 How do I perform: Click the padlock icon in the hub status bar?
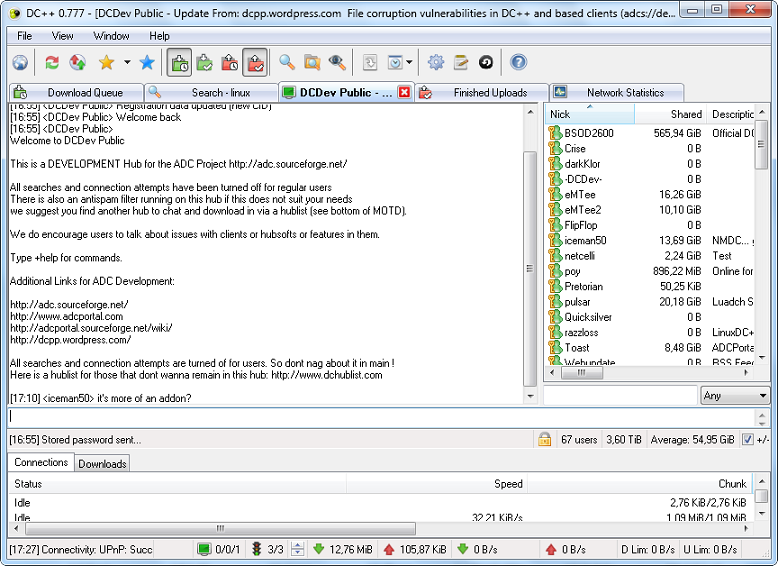point(545,439)
